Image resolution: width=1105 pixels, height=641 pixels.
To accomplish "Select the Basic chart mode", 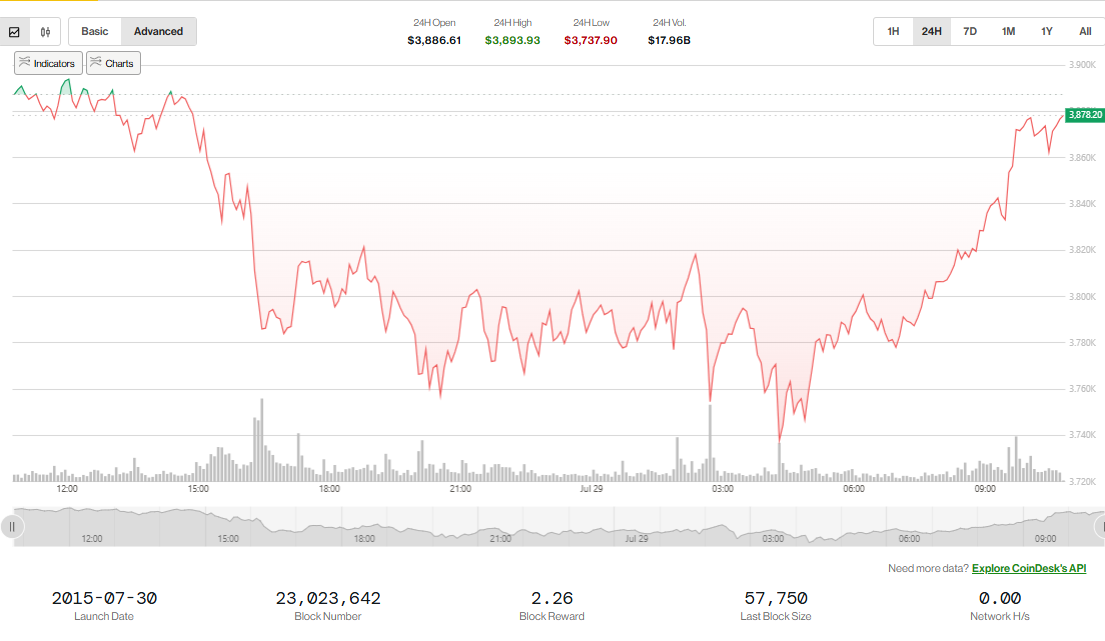I will pos(94,32).
